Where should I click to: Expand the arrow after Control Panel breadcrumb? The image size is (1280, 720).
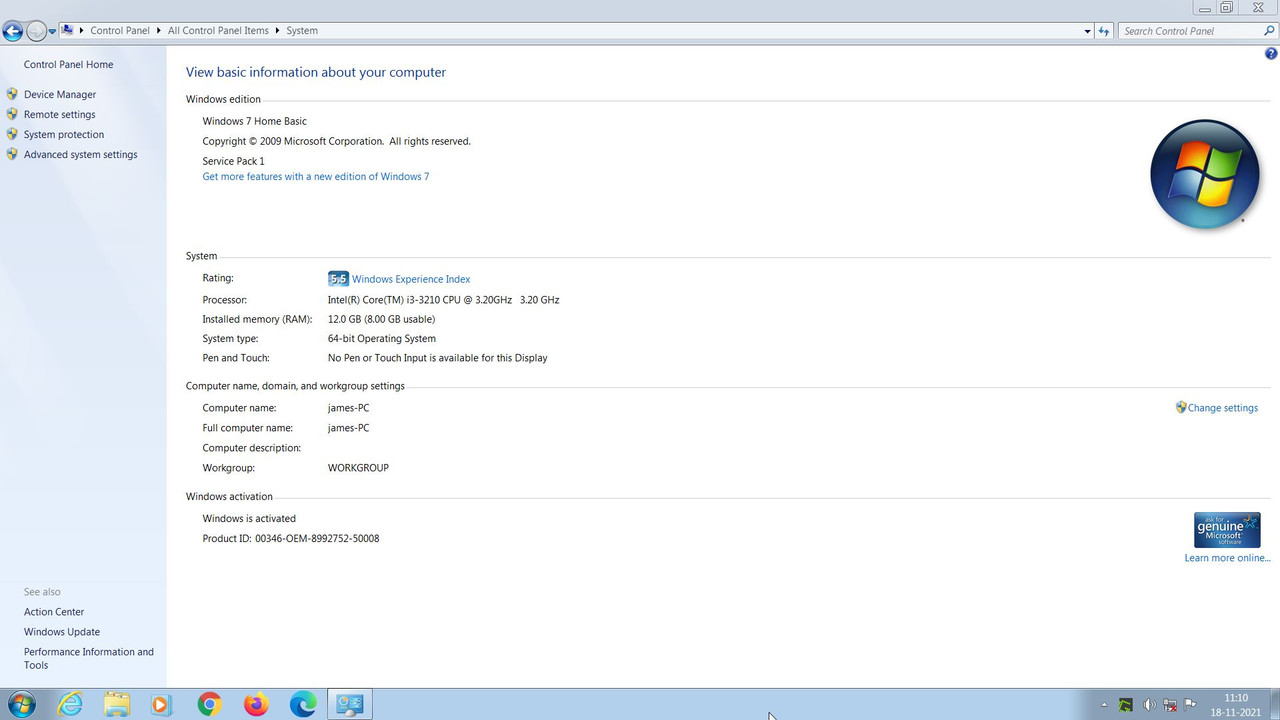[159, 31]
